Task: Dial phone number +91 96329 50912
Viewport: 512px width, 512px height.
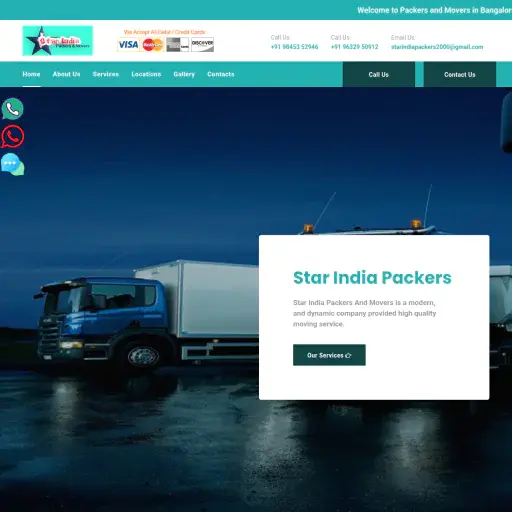Action: [354, 47]
